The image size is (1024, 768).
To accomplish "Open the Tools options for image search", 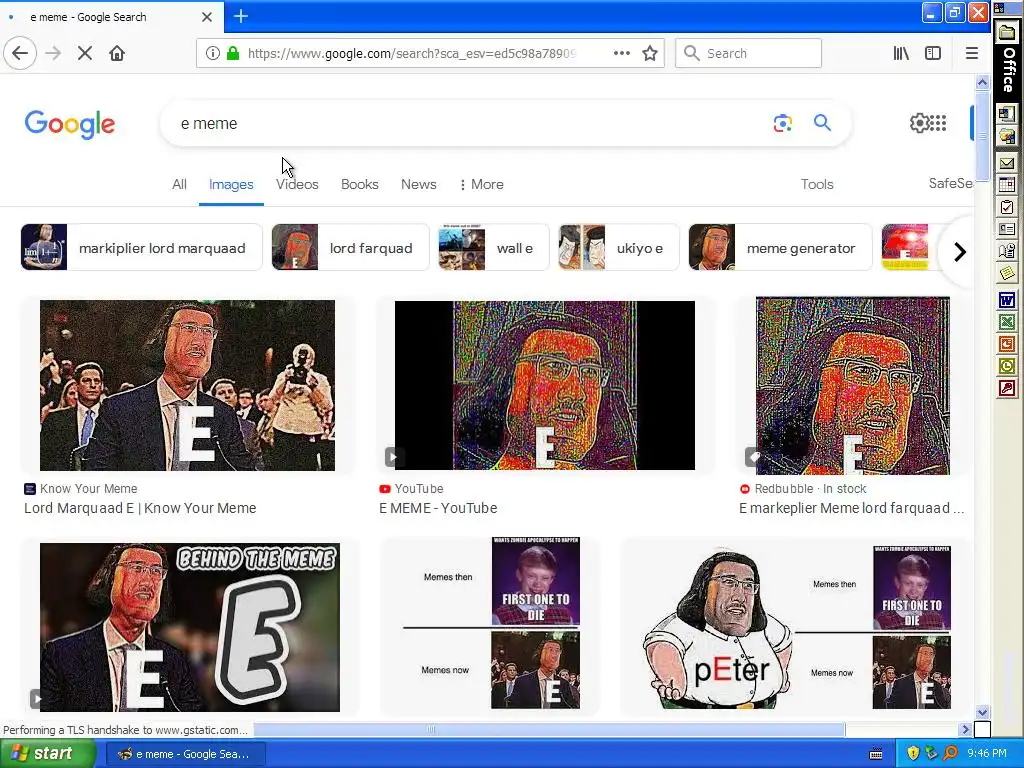I will point(817,185).
